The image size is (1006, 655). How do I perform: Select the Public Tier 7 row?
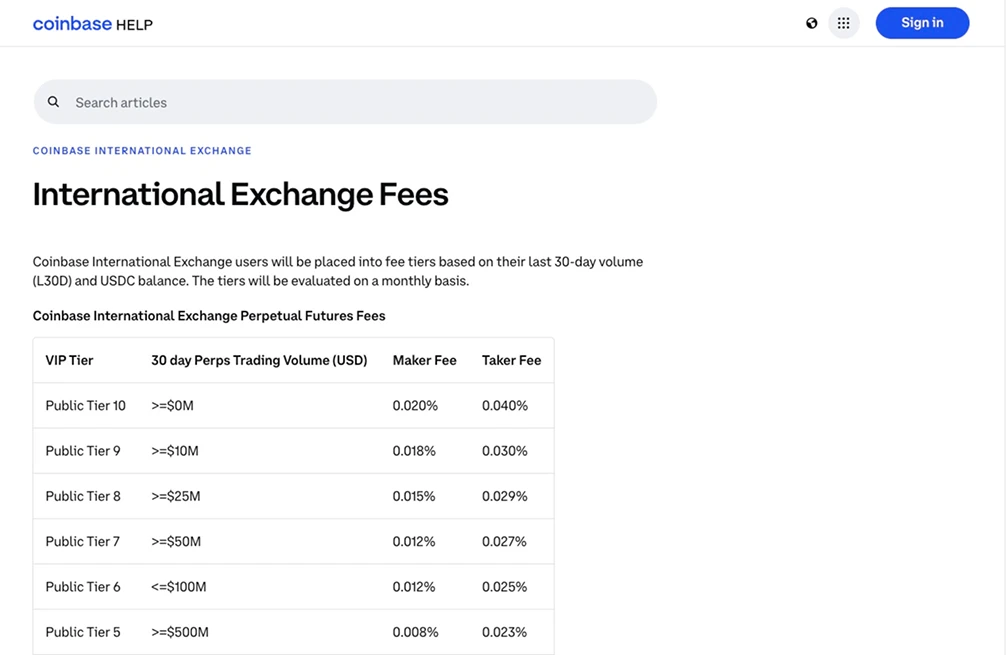tap(81, 541)
